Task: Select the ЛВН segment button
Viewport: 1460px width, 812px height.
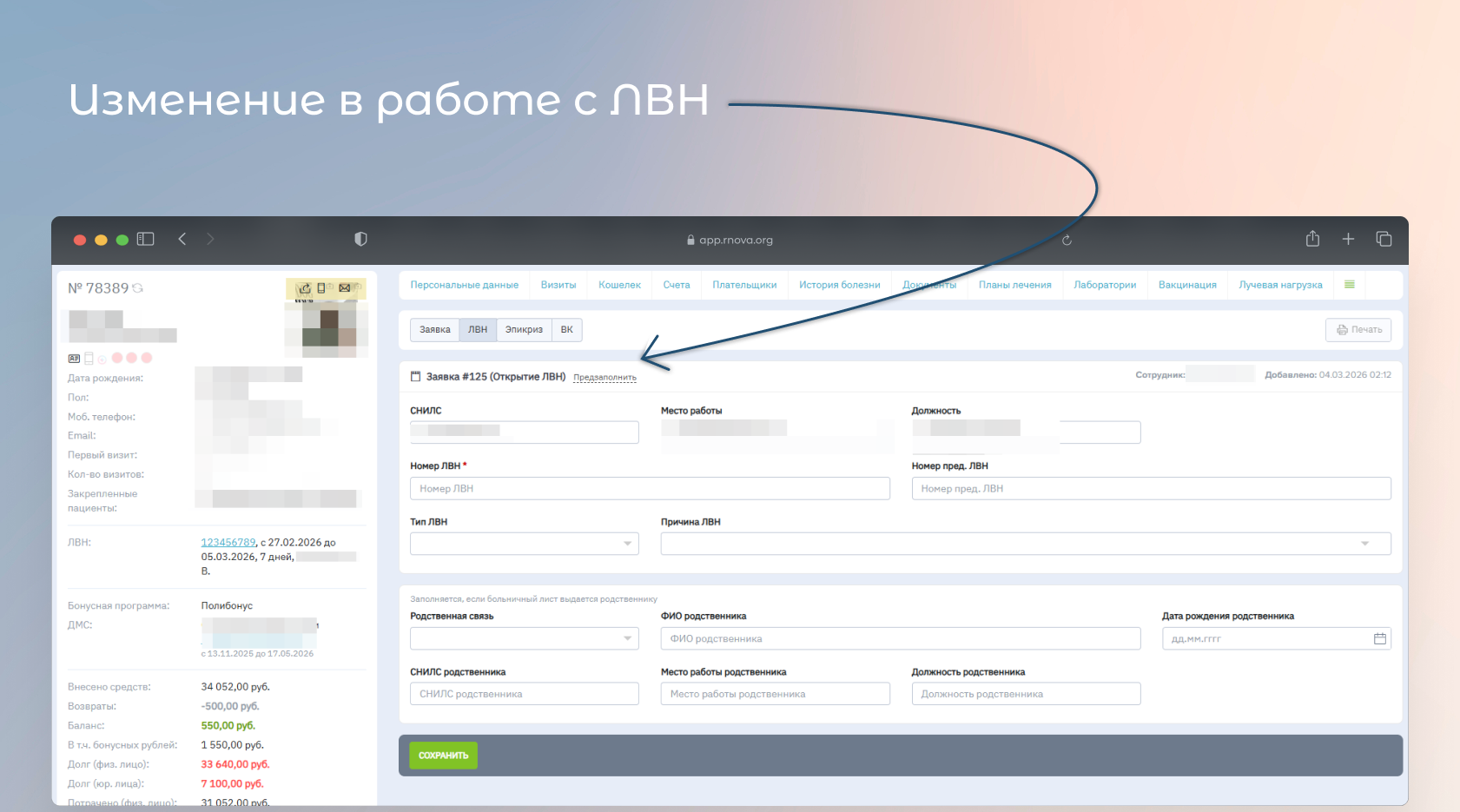Action: [x=478, y=330]
